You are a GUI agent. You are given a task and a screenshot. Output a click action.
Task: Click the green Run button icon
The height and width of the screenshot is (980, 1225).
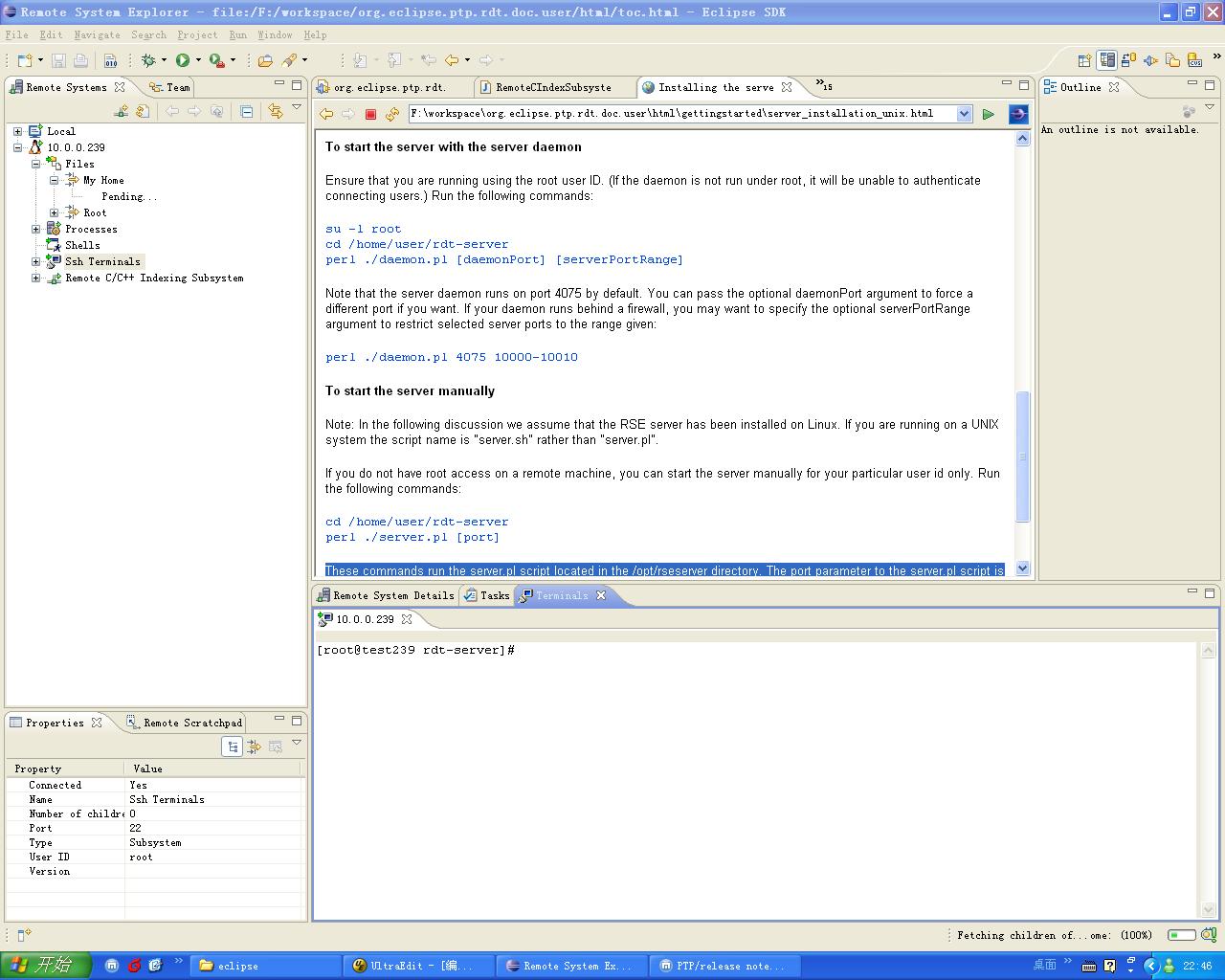(x=183, y=60)
